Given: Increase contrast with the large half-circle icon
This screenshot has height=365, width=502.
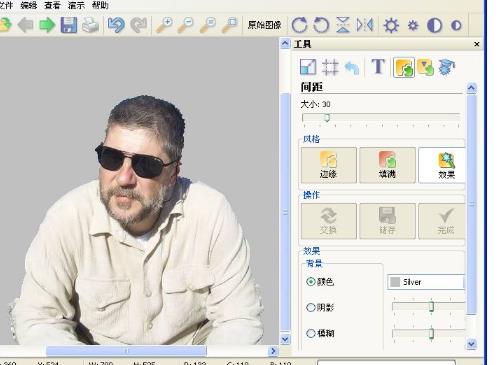Looking at the screenshot, I should tap(434, 25).
